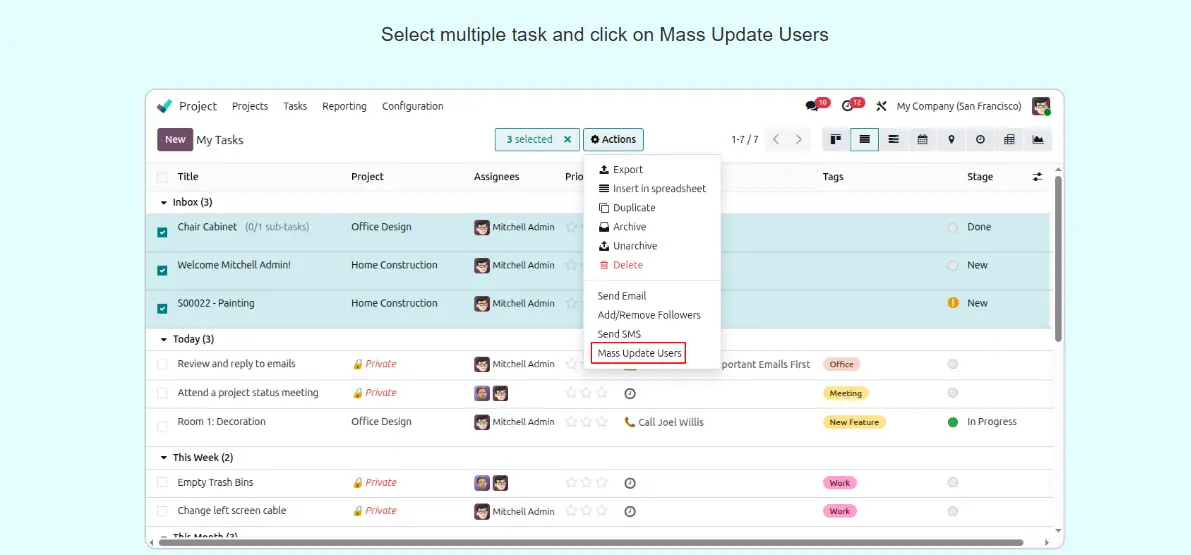1191x555 pixels.
Task: Switch to Map view
Action: click(x=951, y=140)
